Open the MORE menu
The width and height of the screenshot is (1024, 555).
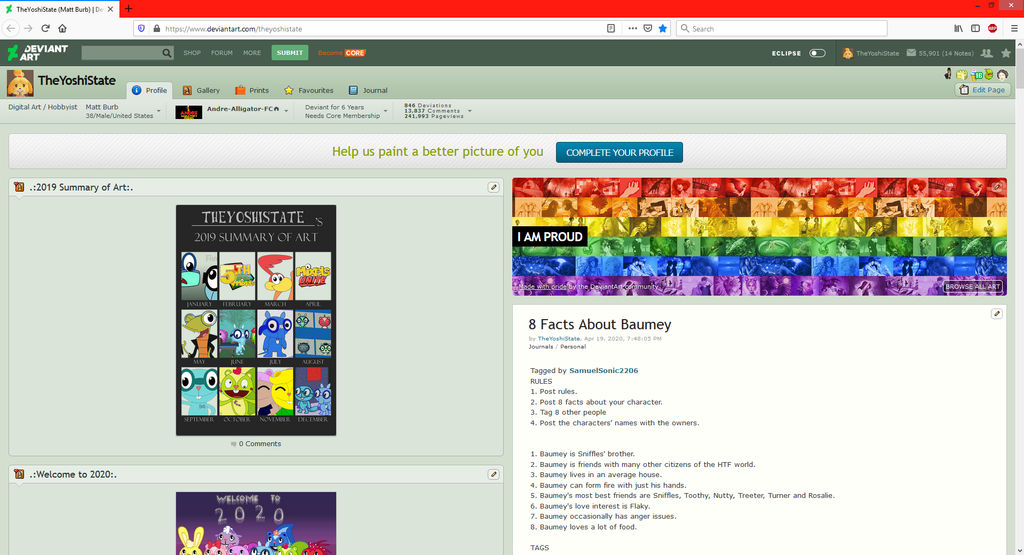[x=252, y=53]
